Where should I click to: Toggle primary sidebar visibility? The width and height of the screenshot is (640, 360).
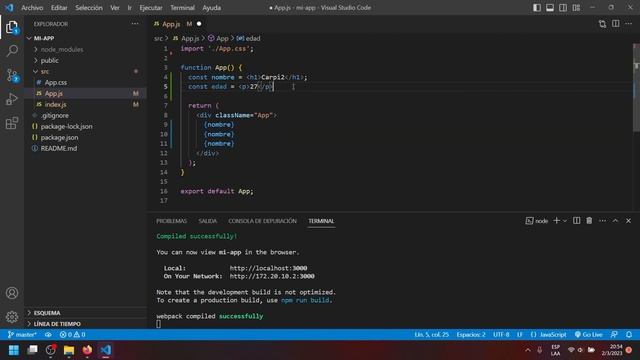(x=537, y=7)
